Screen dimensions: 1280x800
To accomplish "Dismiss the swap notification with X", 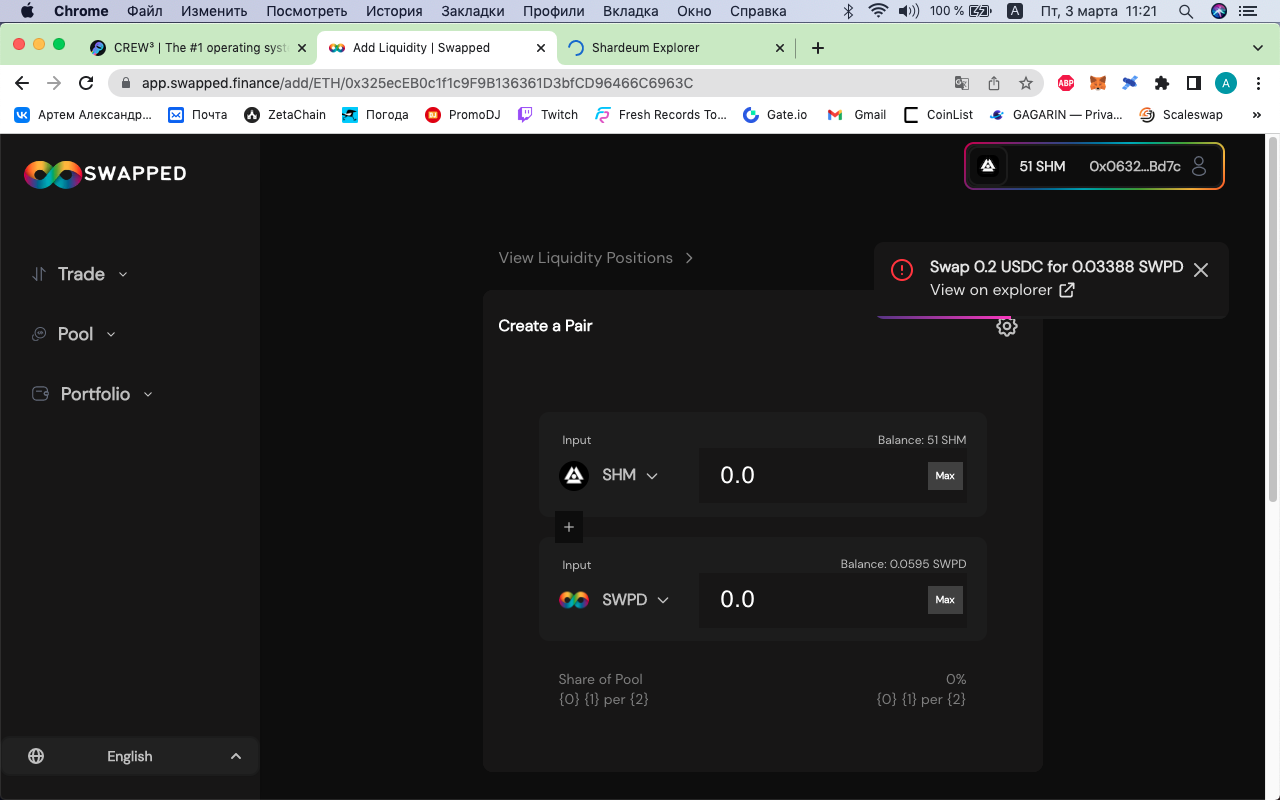I will pos(1201,270).
